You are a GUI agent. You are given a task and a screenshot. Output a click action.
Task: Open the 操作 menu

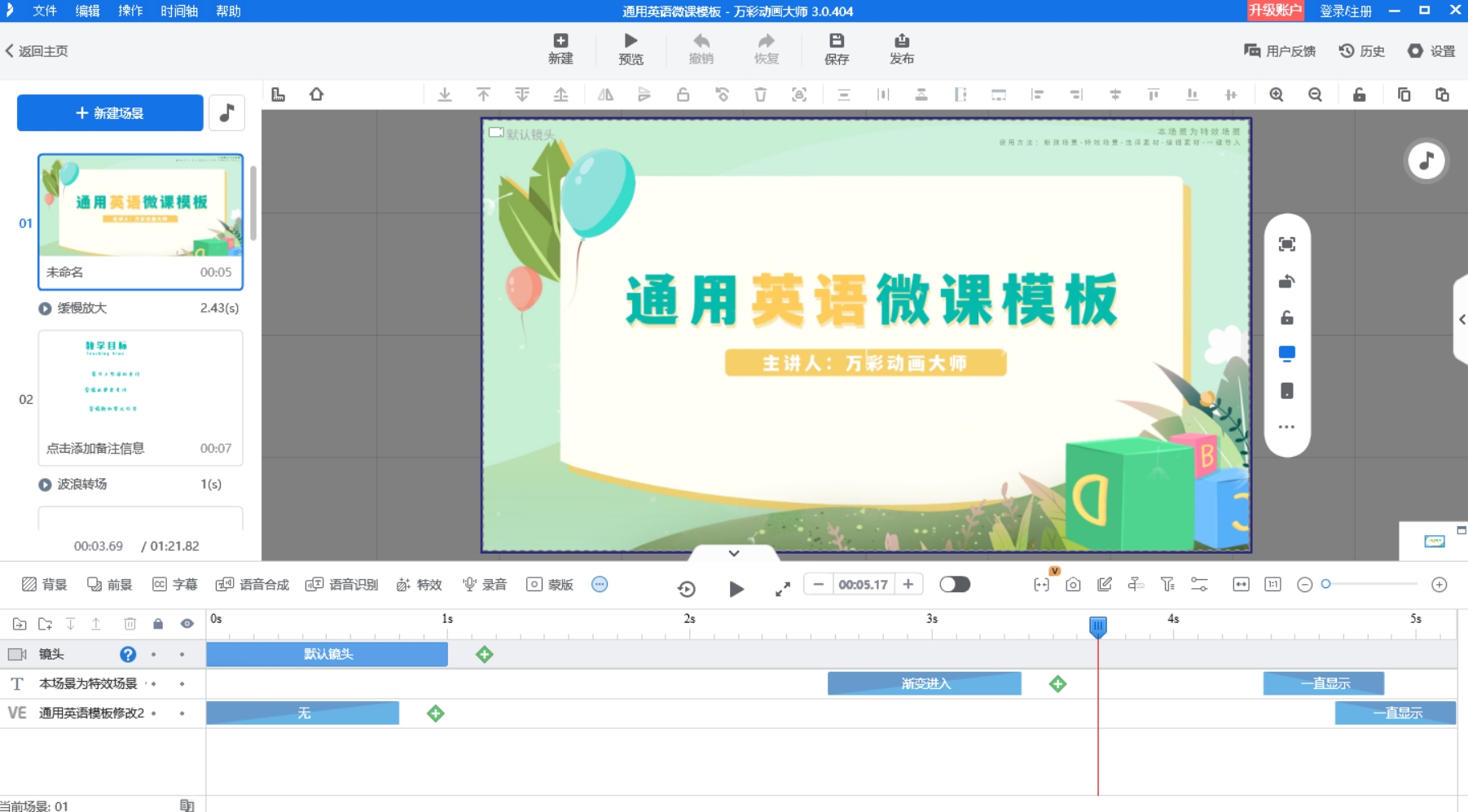(130, 11)
